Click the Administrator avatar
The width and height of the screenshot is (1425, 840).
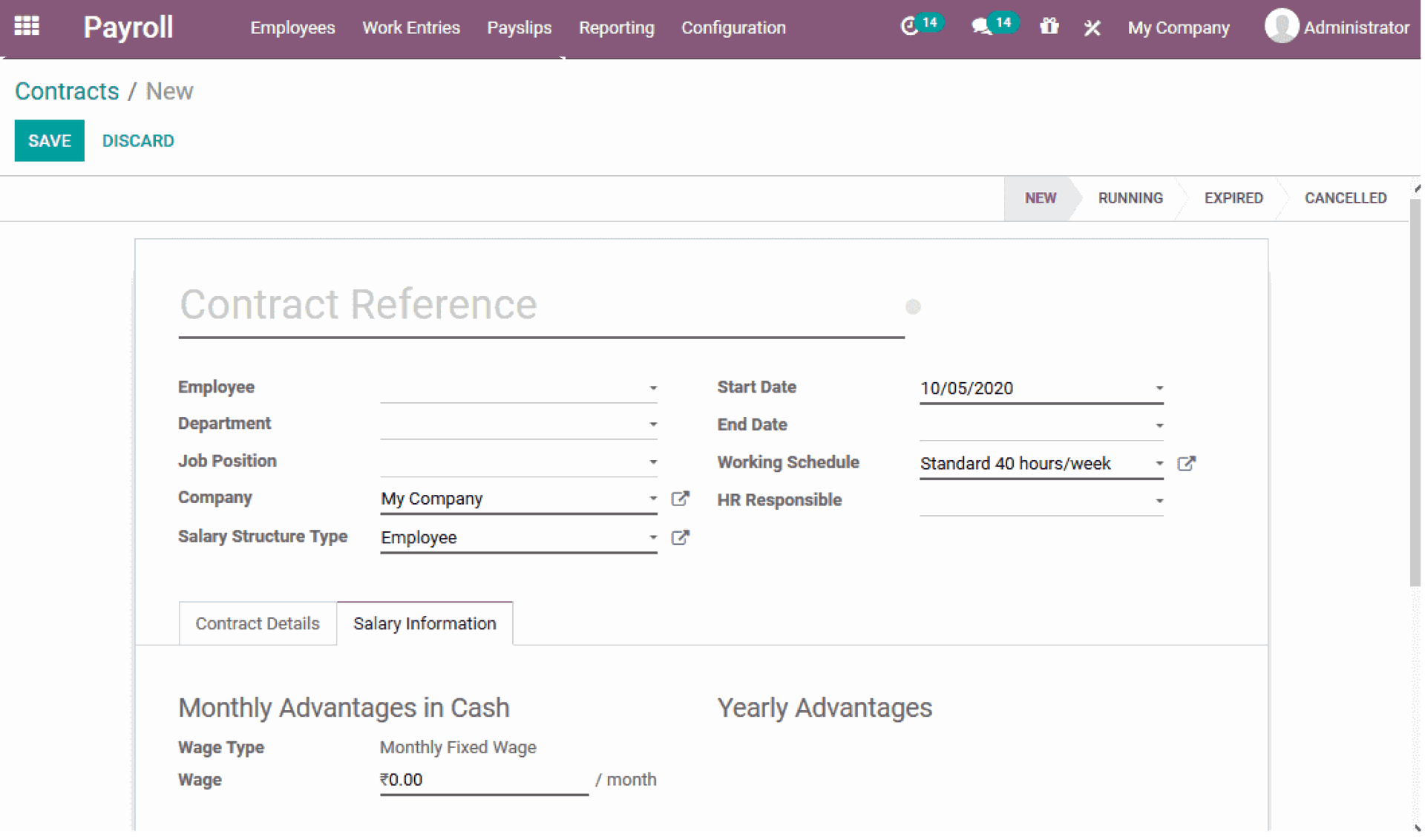click(1281, 27)
